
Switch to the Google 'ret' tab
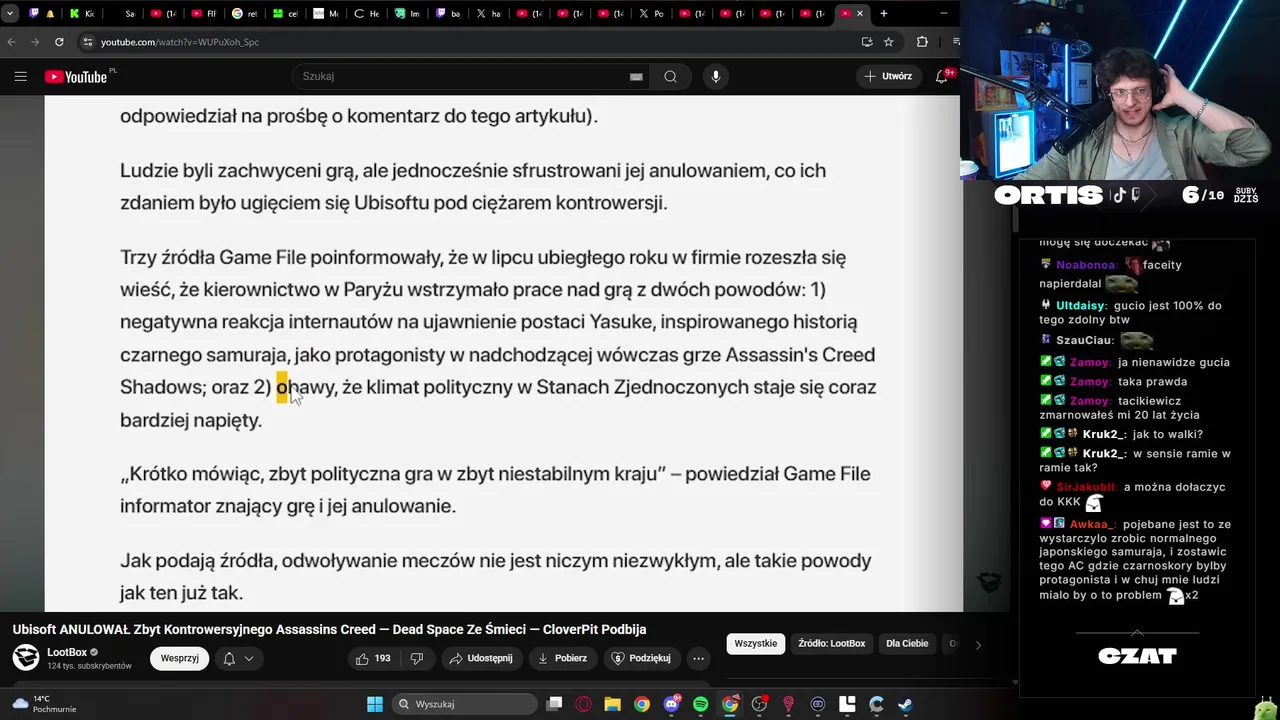tap(244, 14)
